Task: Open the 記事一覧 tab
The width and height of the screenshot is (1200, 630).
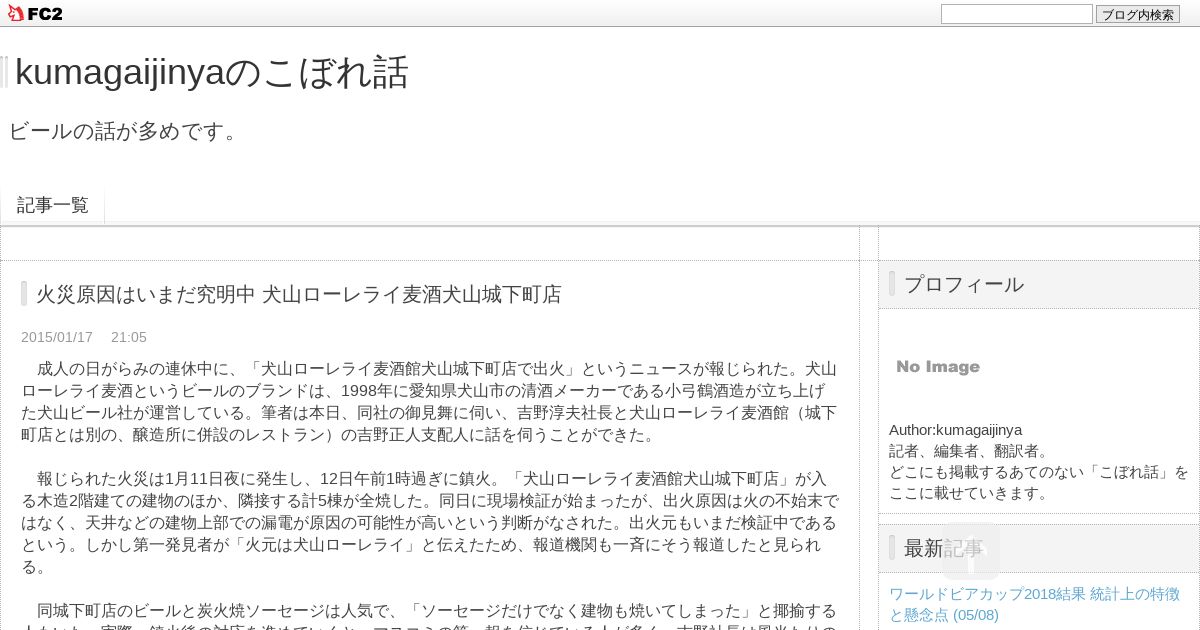Action: (x=53, y=205)
